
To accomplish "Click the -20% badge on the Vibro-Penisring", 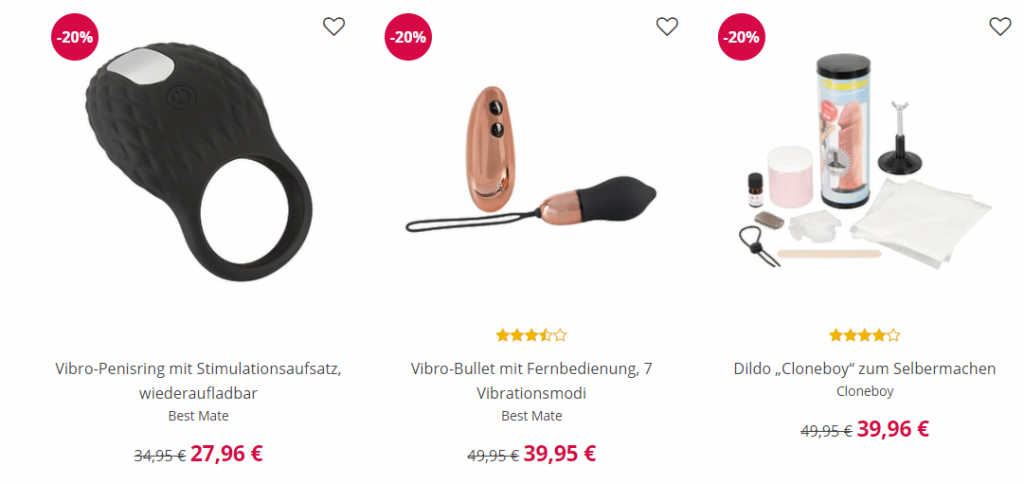I will (x=74, y=37).
